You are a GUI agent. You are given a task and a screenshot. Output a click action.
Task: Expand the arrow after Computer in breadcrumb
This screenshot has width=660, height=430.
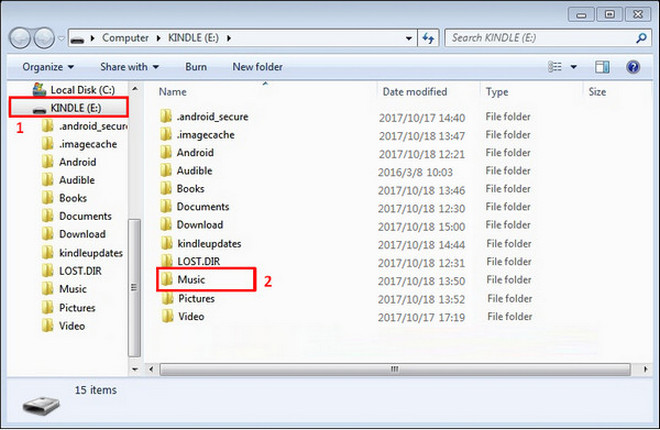[x=158, y=38]
